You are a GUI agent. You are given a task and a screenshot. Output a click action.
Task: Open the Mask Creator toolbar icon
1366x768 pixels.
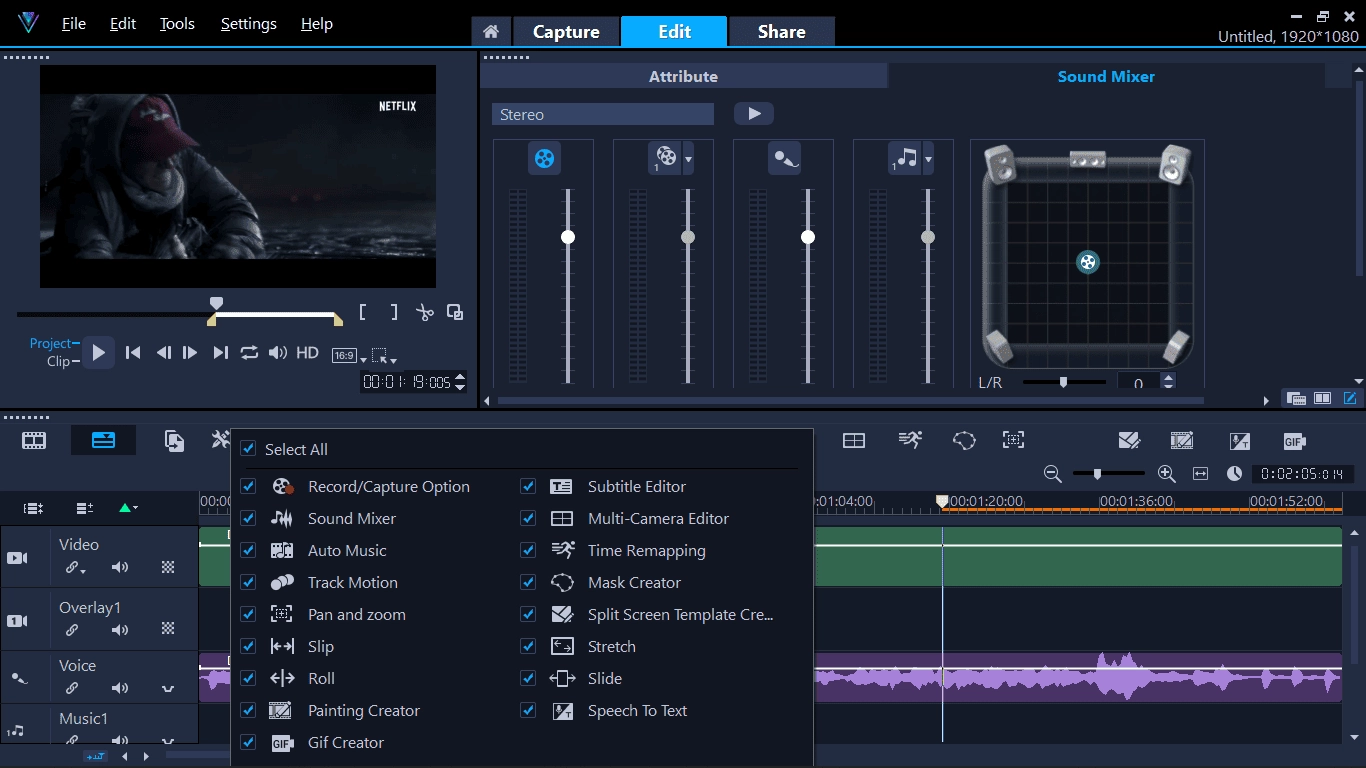pyautogui.click(x=964, y=440)
